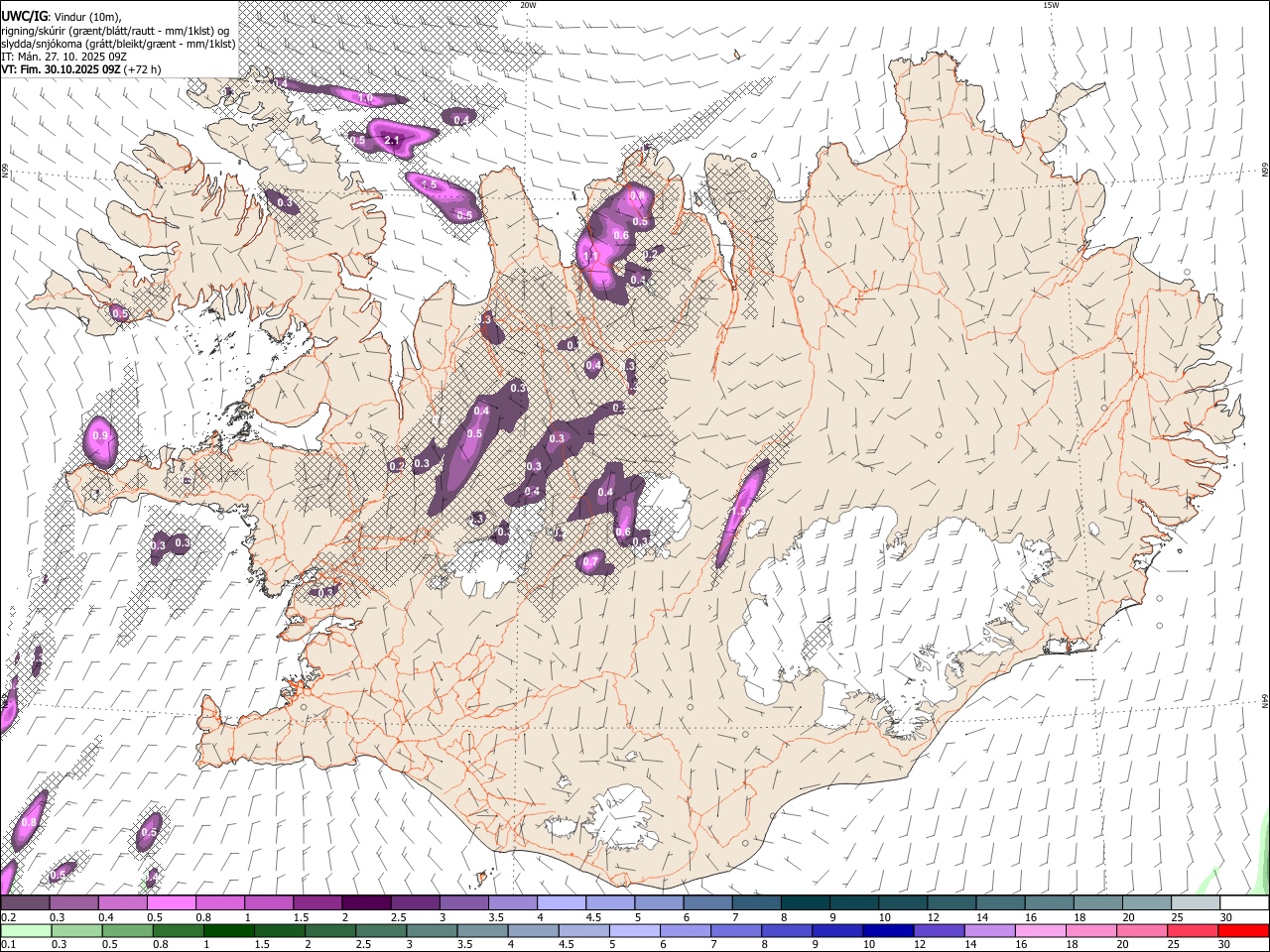1270x952 pixels.
Task: Select the violet 12–14 swatch, lower legend row
Action: [939, 931]
